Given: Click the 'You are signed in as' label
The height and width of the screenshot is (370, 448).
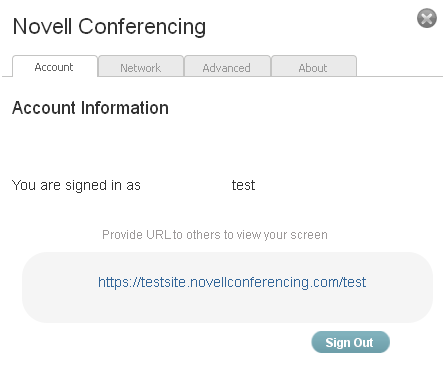Looking at the screenshot, I should 76,185.
